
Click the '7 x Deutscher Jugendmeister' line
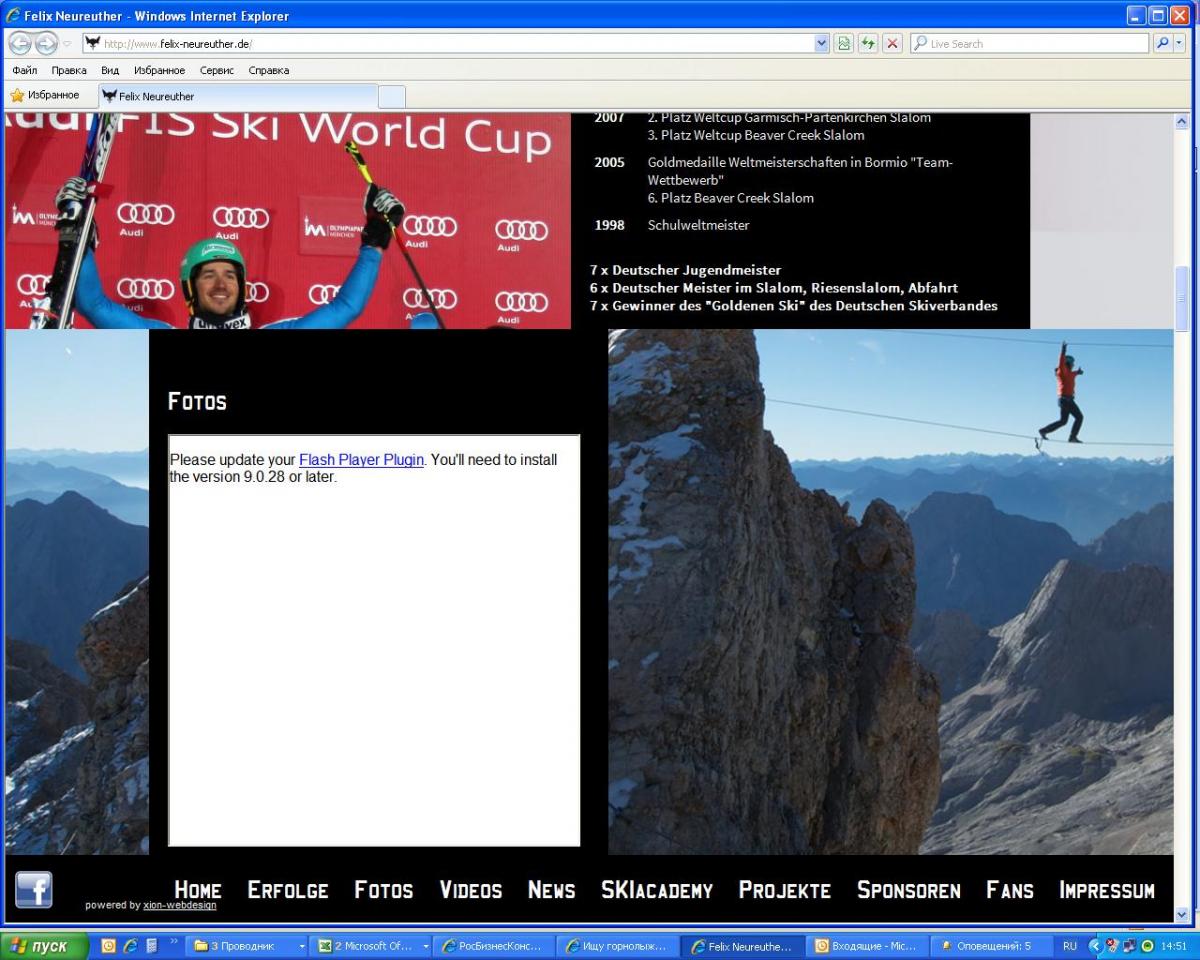point(686,270)
